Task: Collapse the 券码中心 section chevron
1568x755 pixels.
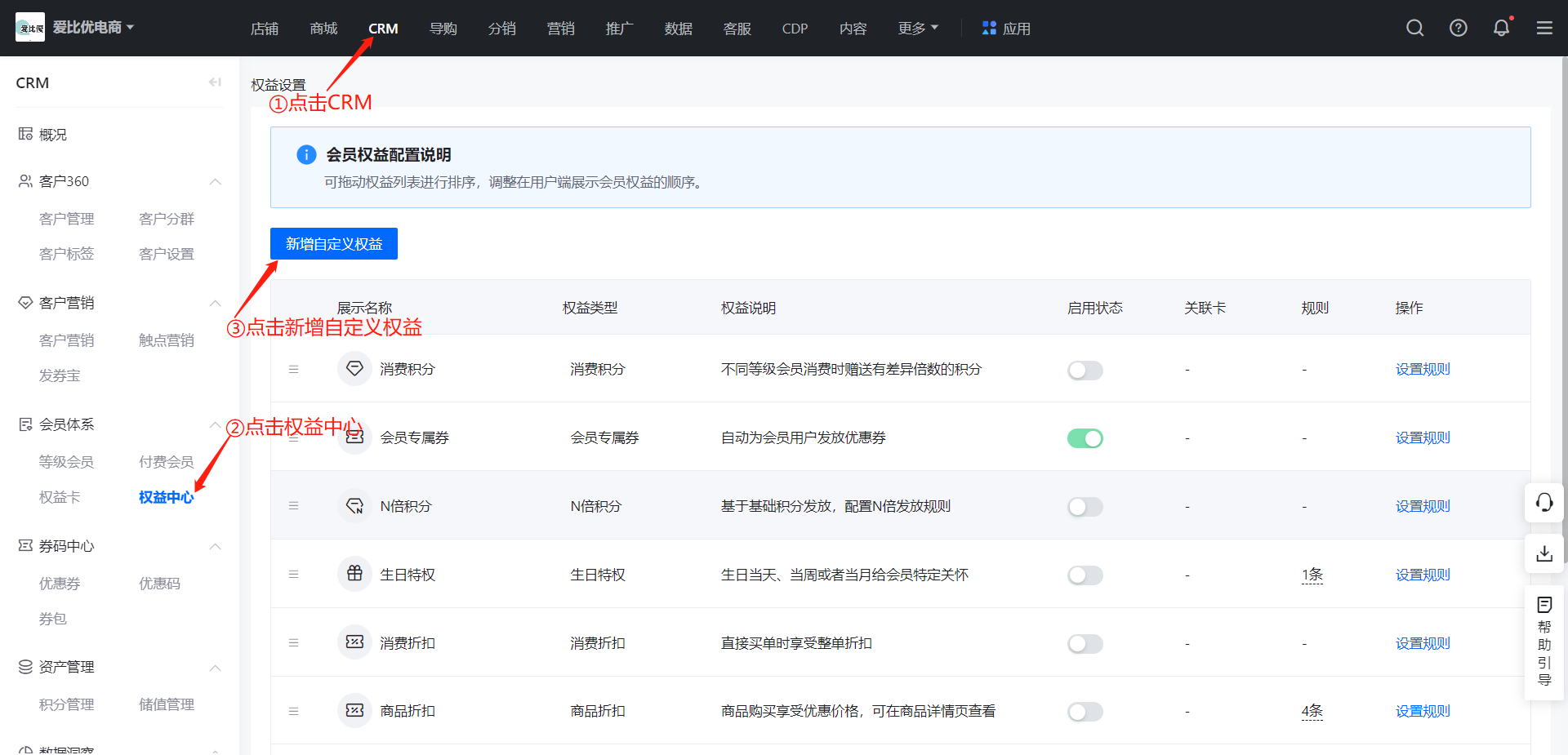Action: click(x=215, y=546)
